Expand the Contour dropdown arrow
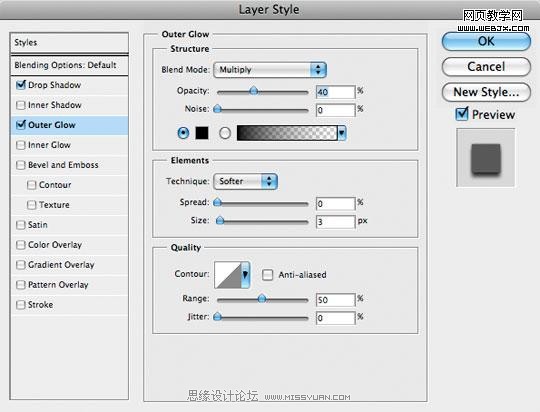The image size is (540, 412). click(x=246, y=275)
